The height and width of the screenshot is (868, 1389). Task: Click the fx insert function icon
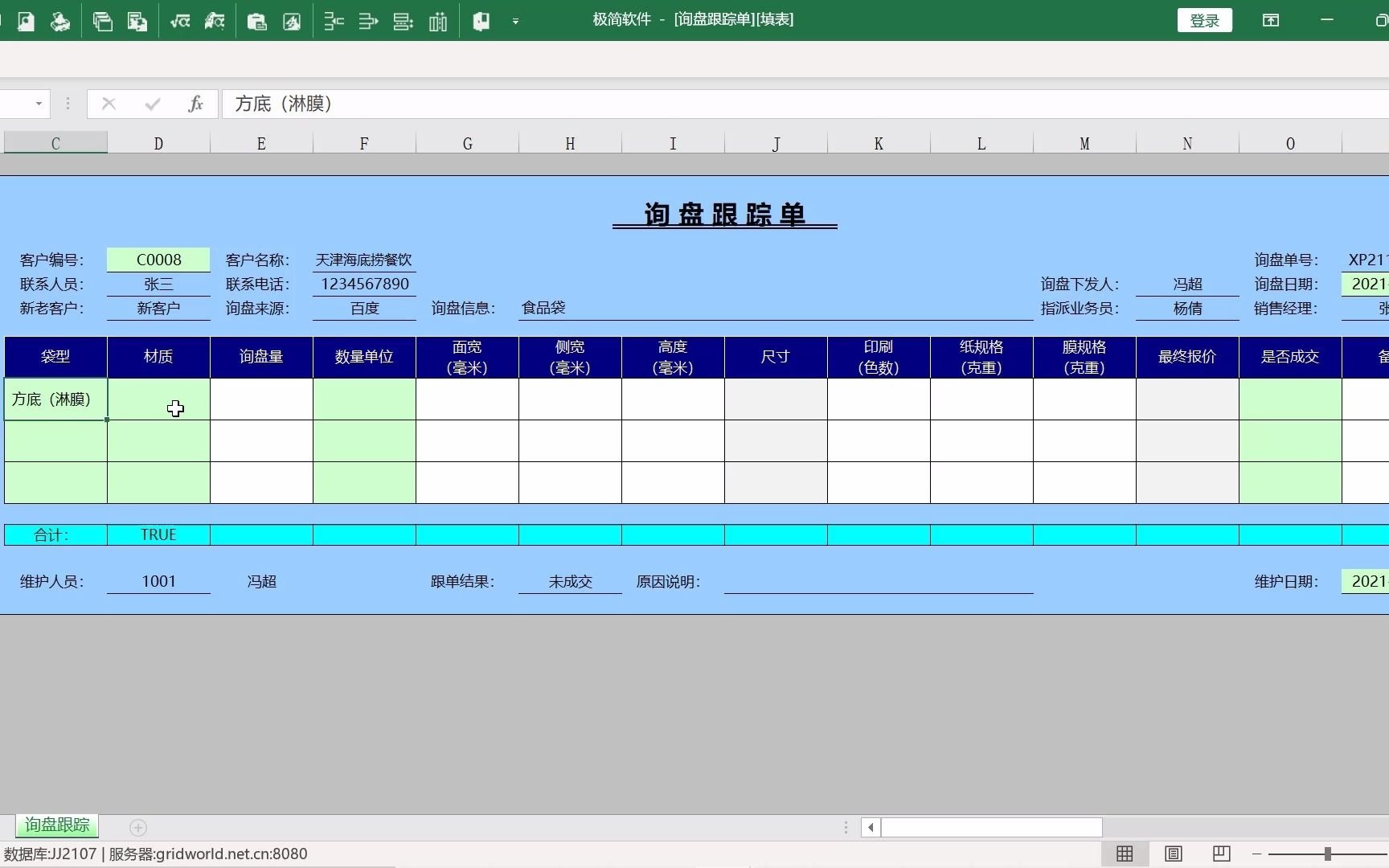195,104
